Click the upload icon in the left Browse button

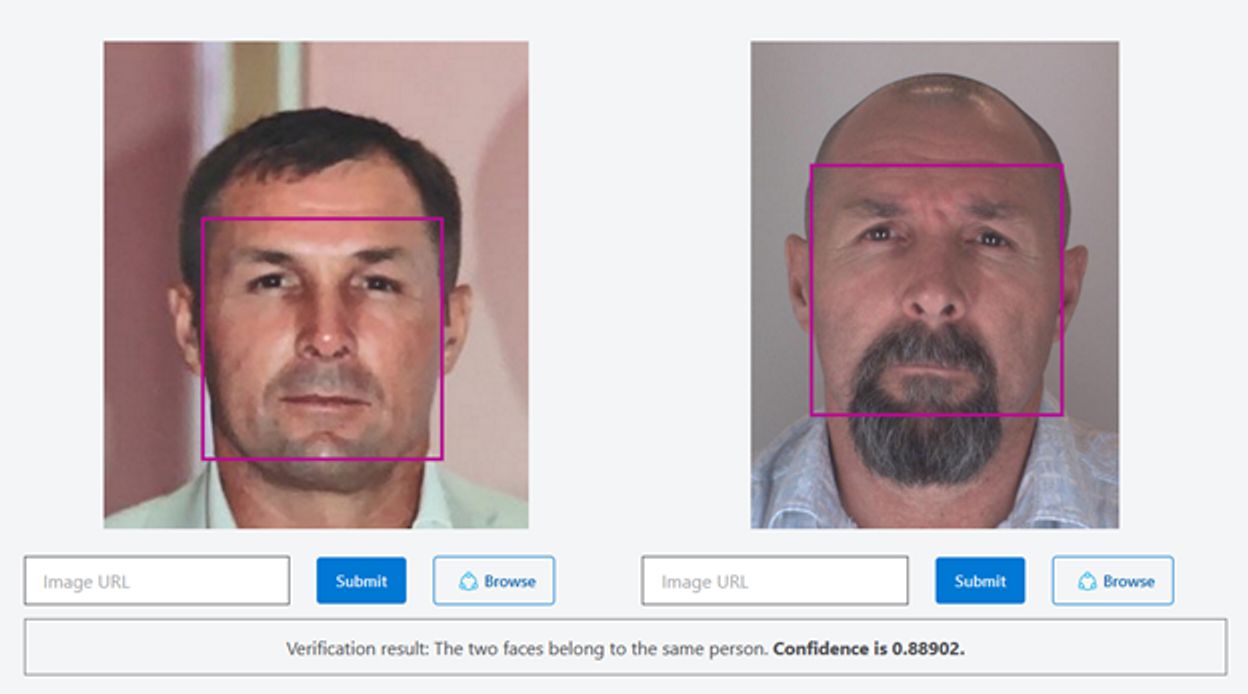pos(467,581)
